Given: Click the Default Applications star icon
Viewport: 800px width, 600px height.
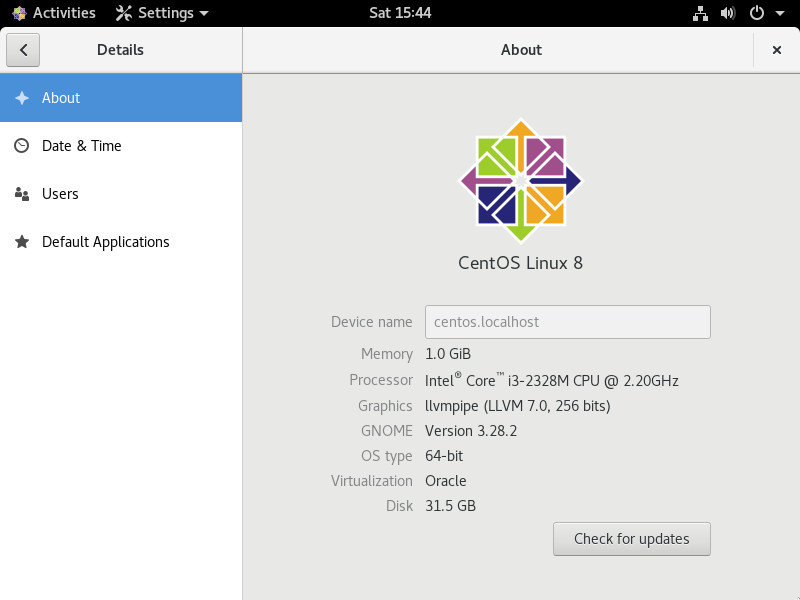Looking at the screenshot, I should coord(22,242).
